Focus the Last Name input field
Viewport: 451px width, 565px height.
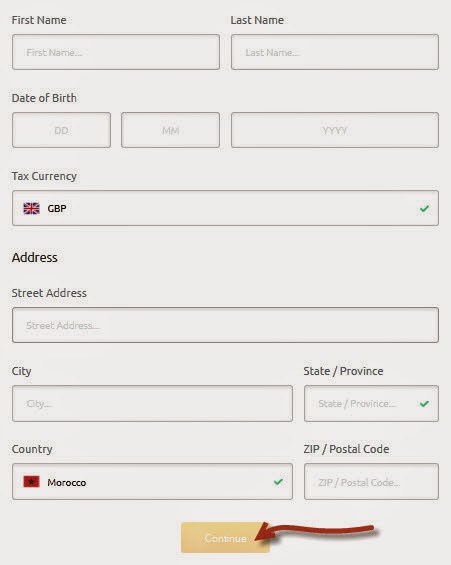pyautogui.click(x=335, y=52)
